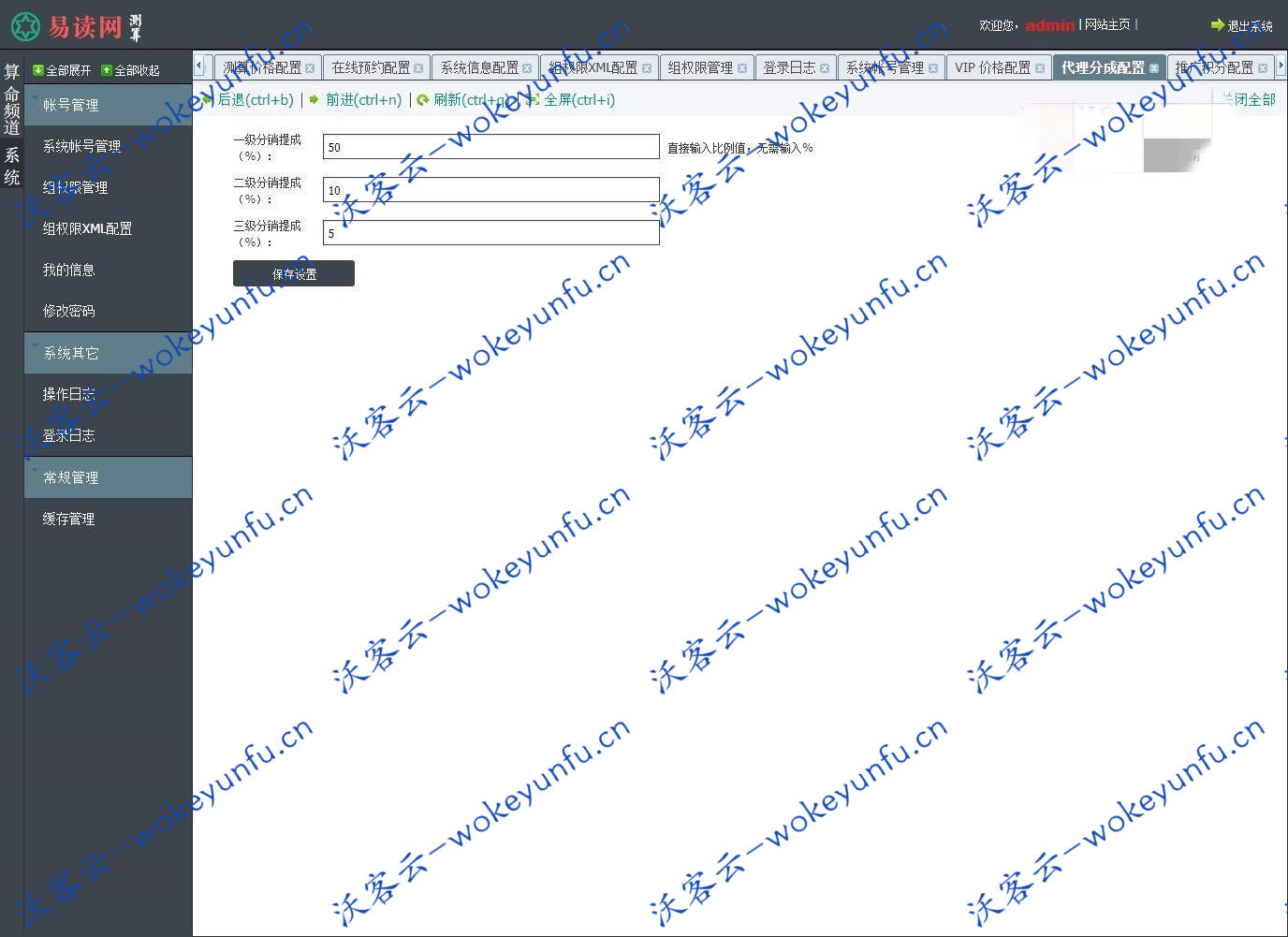Click 全部展开 link
This screenshot has height=937, width=1288.
(x=68, y=70)
